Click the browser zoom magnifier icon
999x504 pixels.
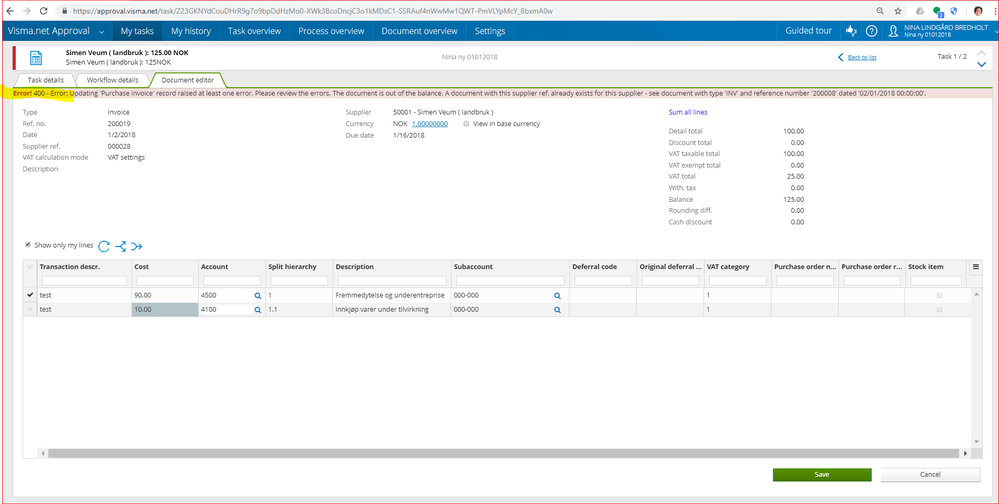pyautogui.click(x=880, y=11)
